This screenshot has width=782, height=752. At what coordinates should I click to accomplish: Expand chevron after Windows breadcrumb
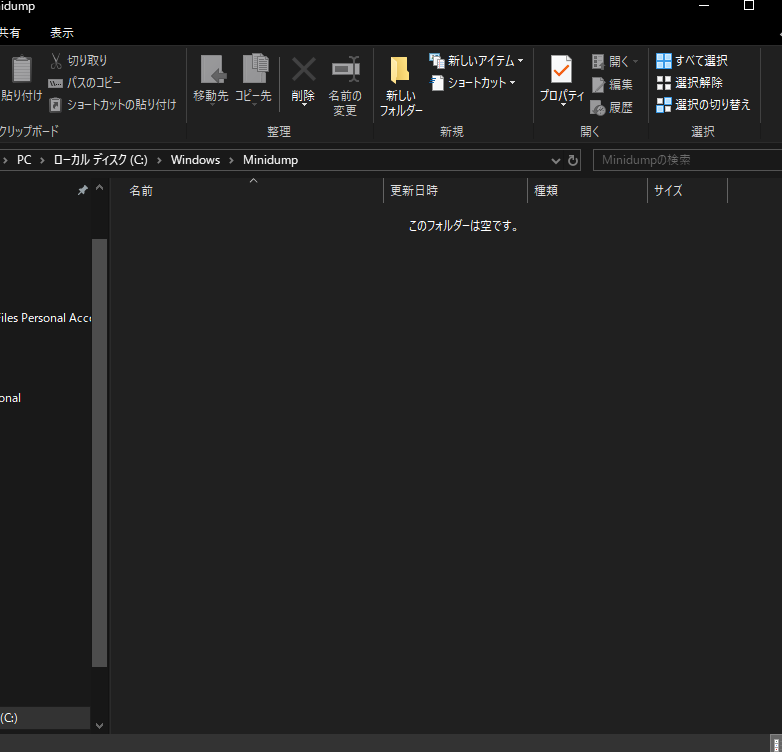[231, 161]
